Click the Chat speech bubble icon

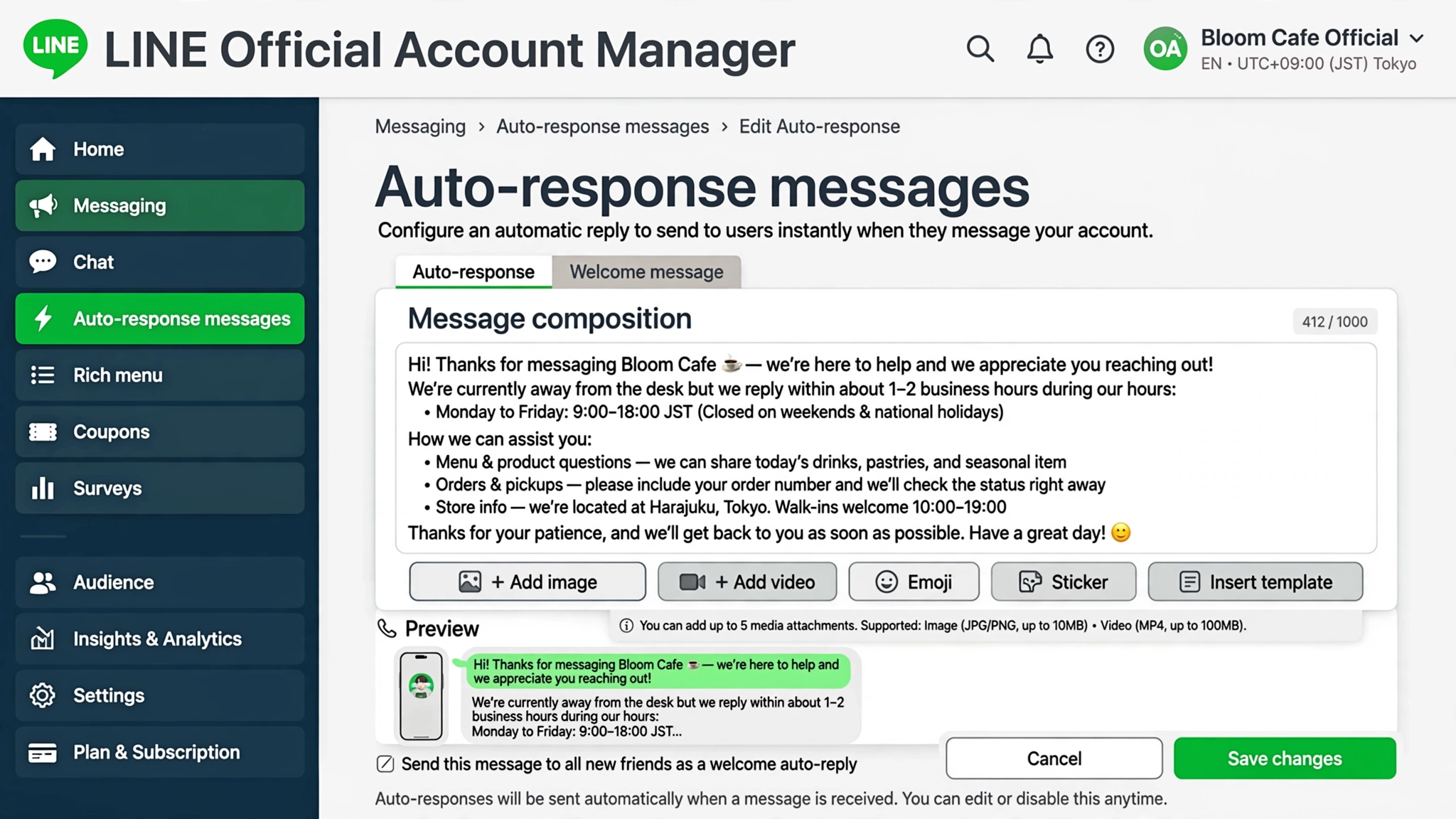point(43,262)
